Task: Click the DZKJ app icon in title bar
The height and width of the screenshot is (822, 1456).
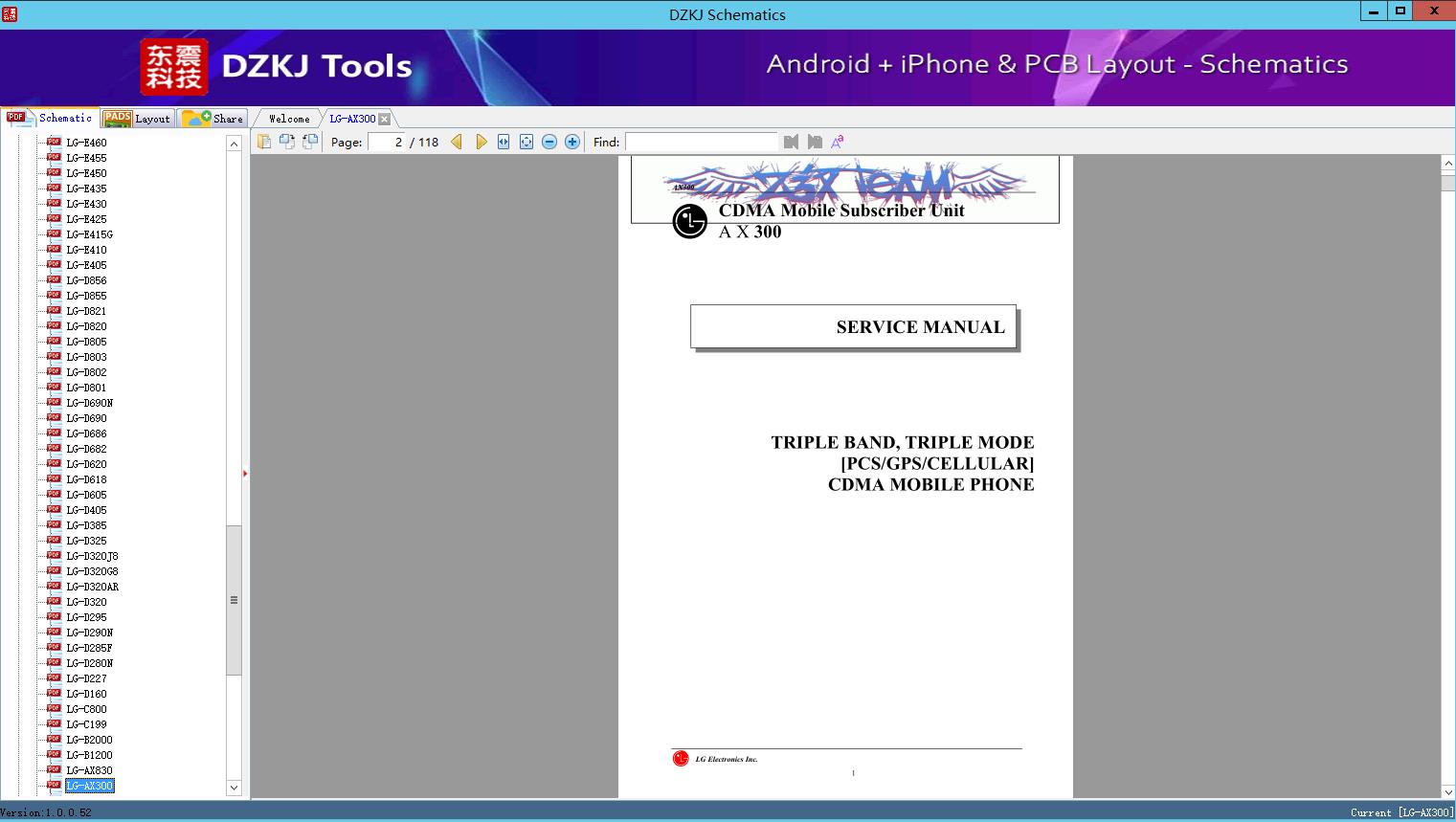Action: point(10,13)
